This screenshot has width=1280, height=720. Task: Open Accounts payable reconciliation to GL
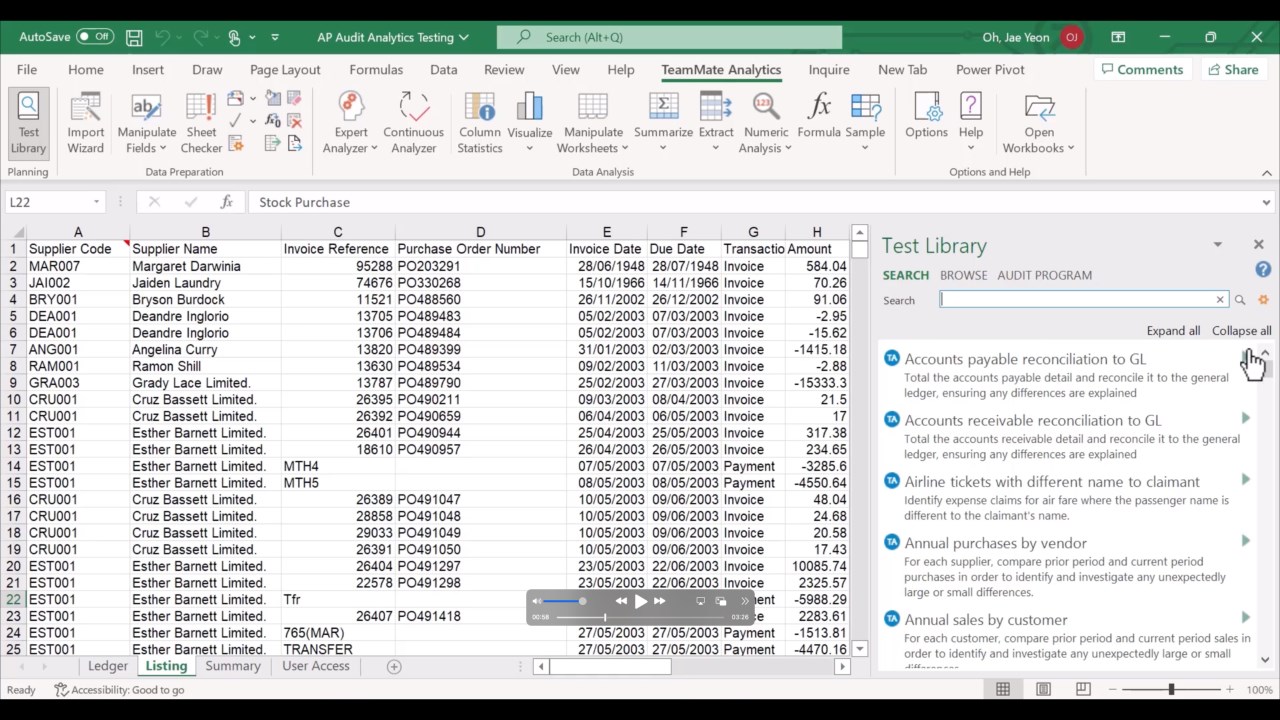click(x=1025, y=359)
